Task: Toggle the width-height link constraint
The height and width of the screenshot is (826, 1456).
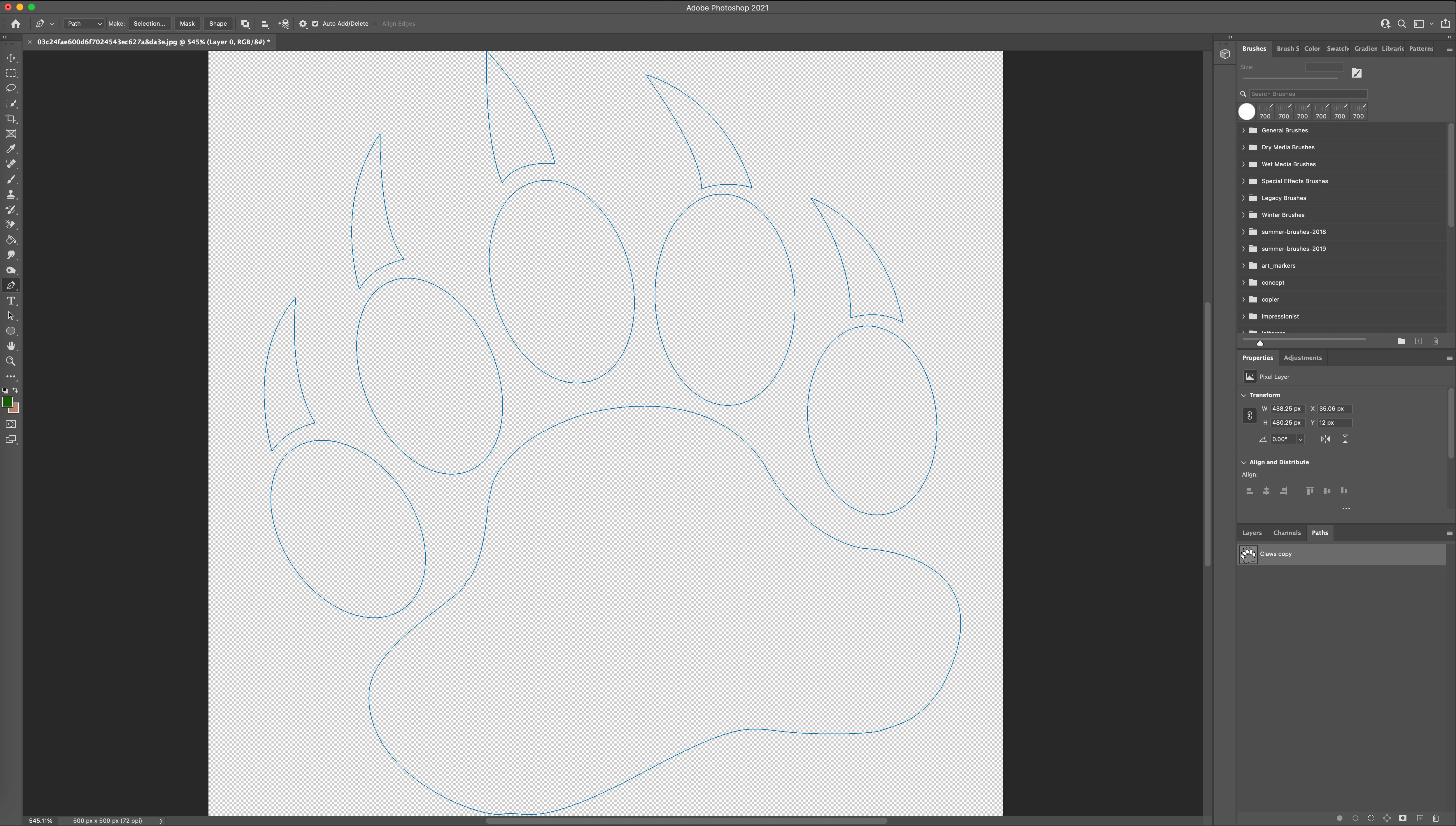Action: [x=1250, y=416]
